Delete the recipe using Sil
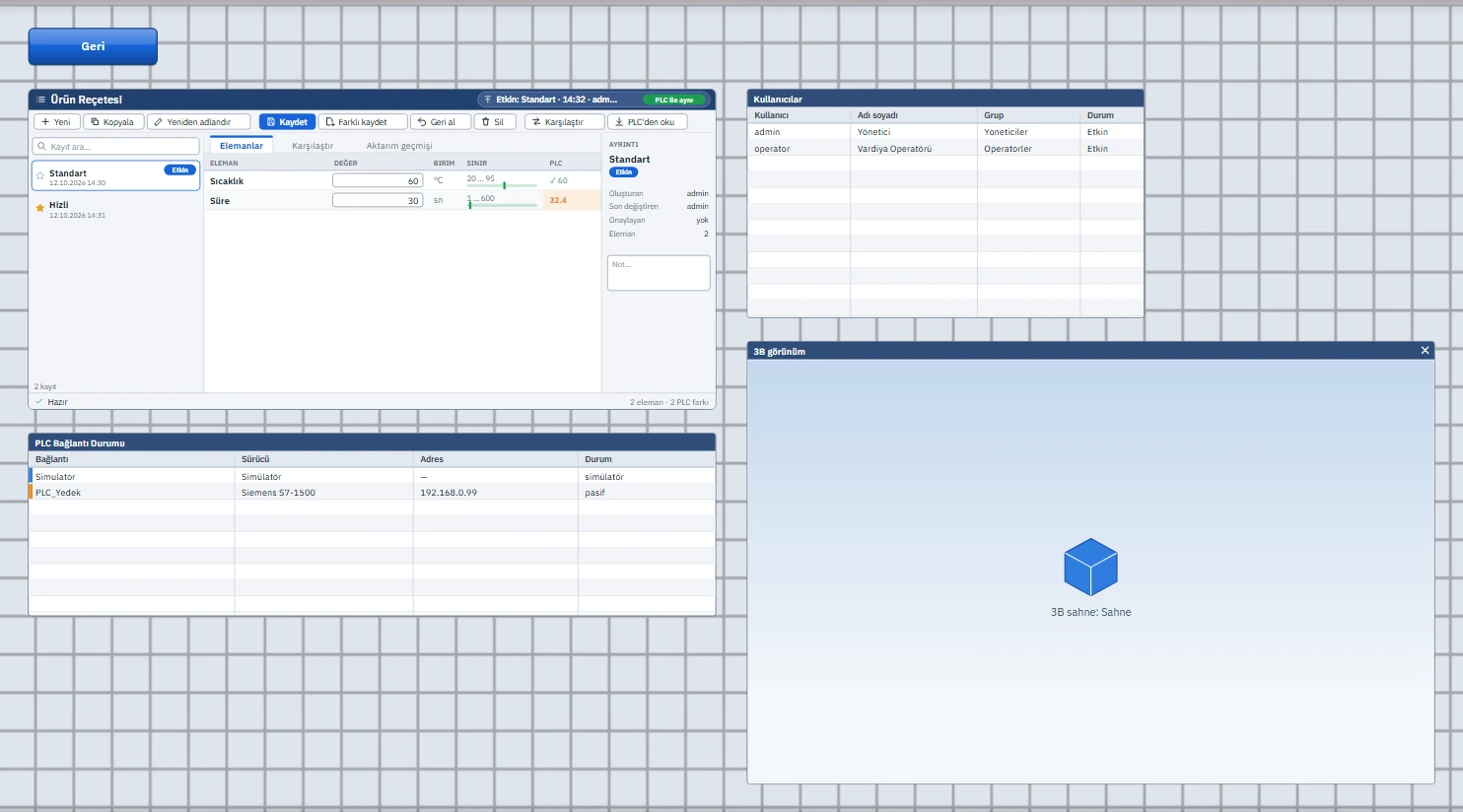 click(496, 122)
